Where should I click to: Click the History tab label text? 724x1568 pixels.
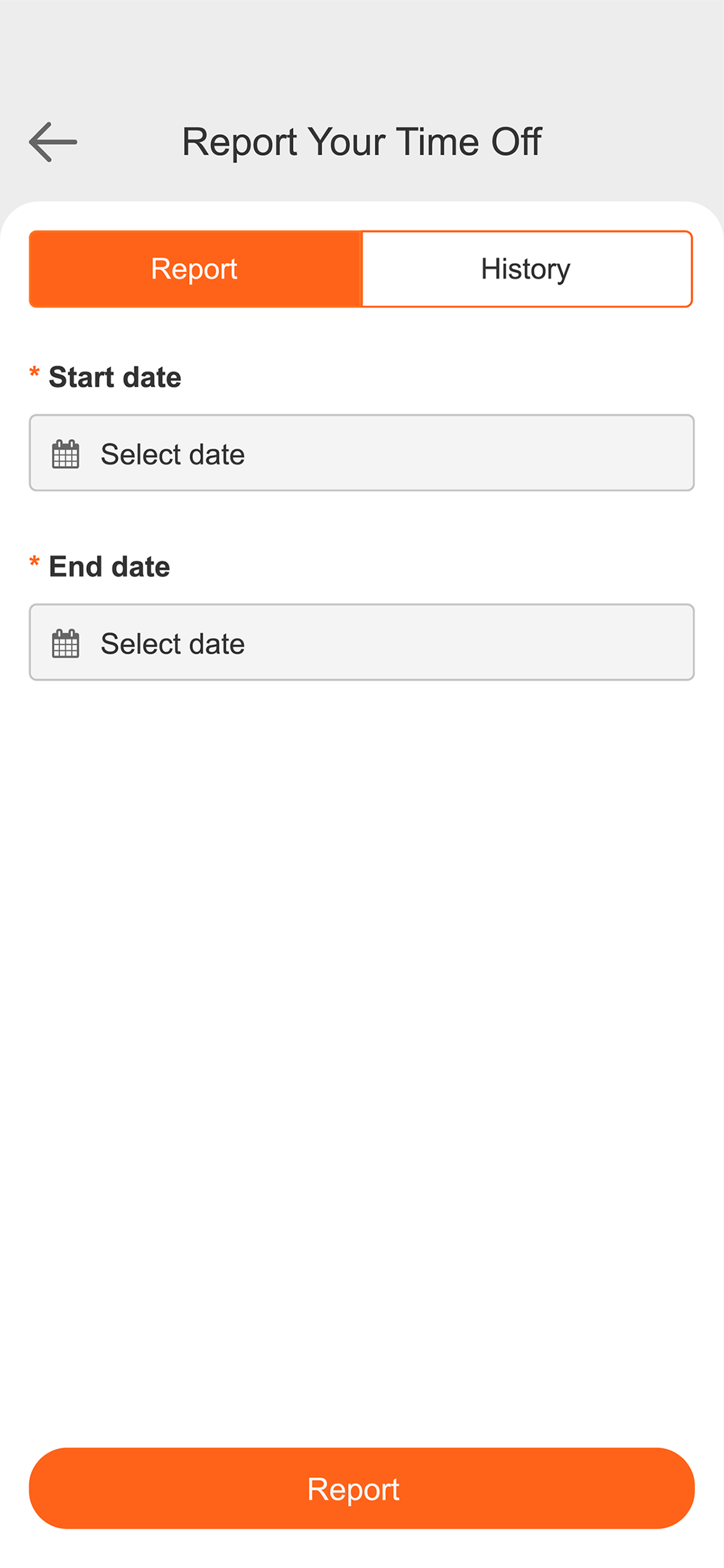click(526, 269)
